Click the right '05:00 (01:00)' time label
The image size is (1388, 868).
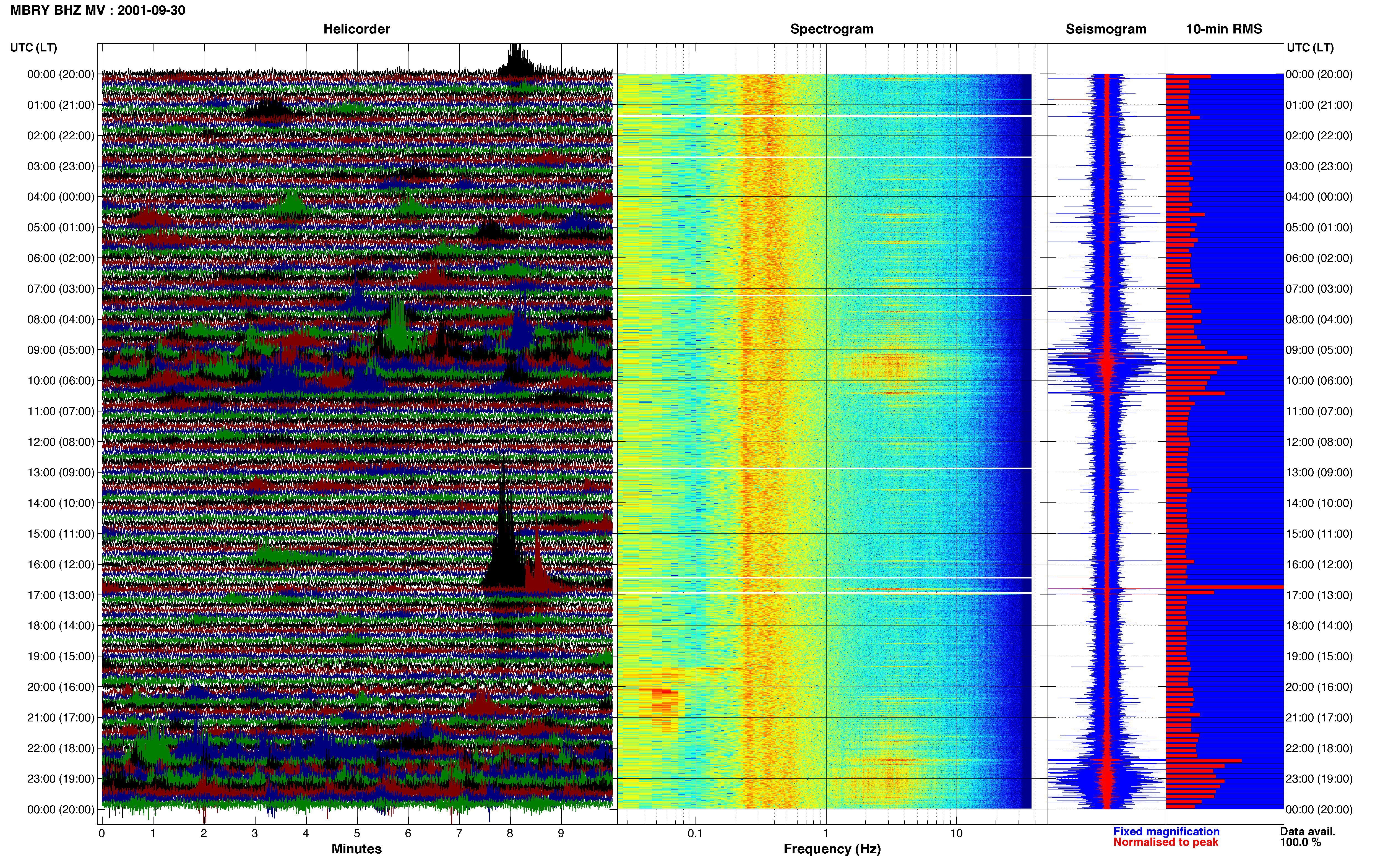[1319, 227]
